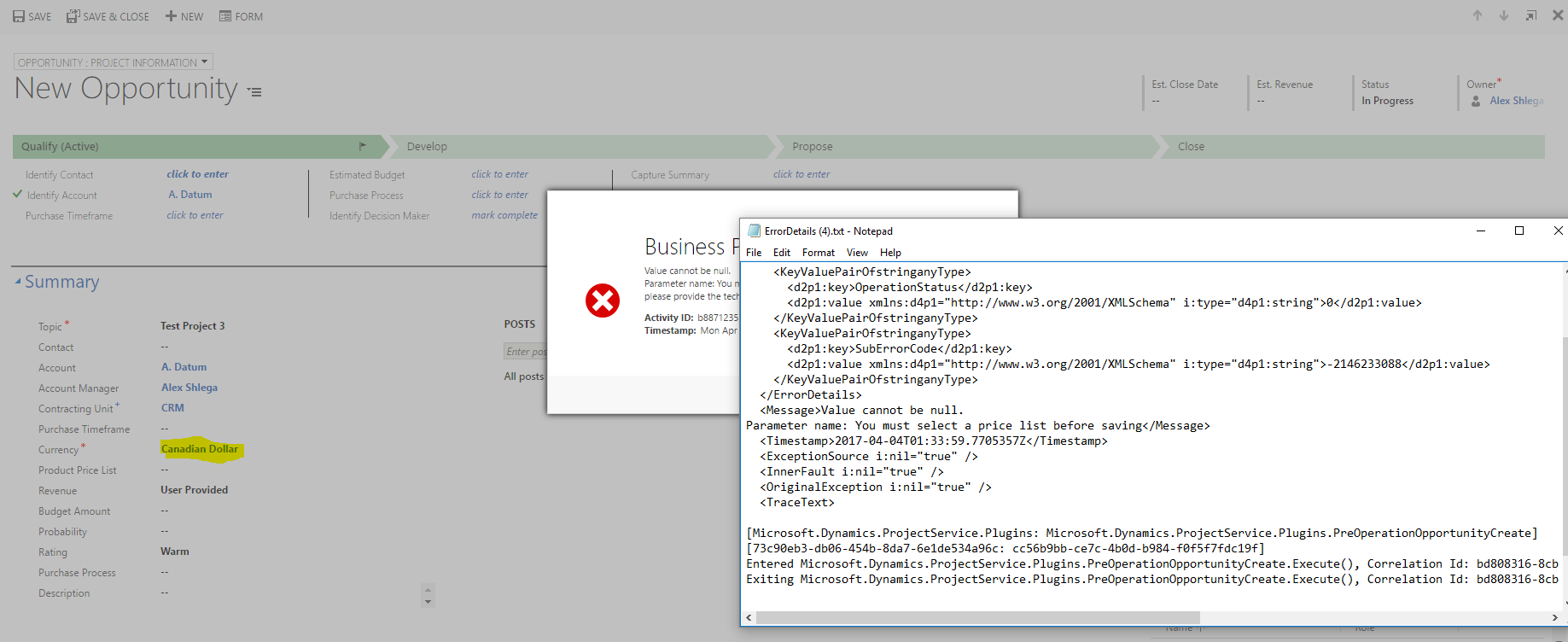
Task: Click the Timestamp line in Notepad
Action: point(933,441)
